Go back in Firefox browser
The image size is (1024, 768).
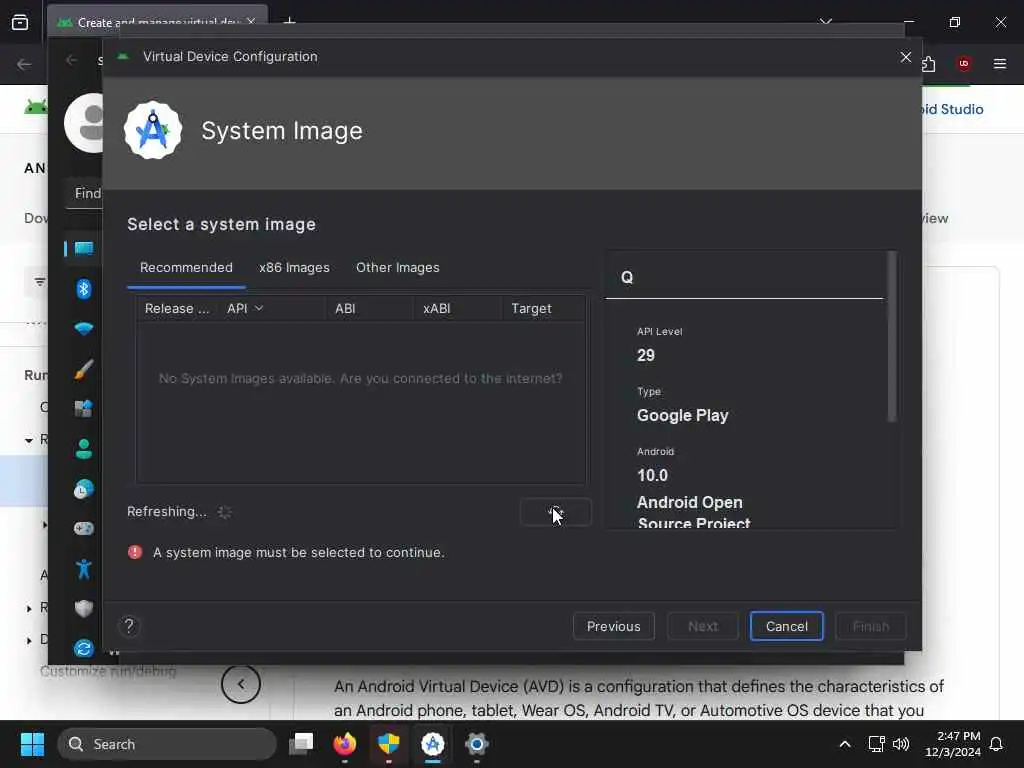pyautogui.click(x=24, y=64)
